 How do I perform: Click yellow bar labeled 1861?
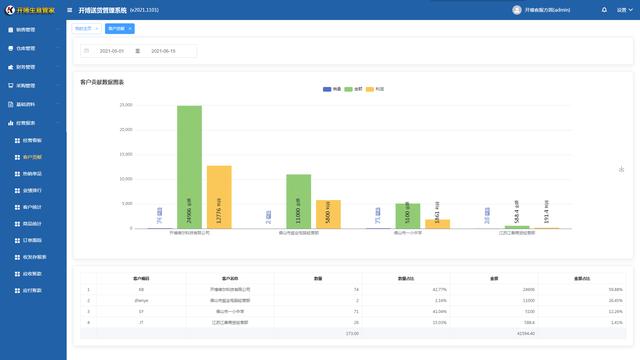438,224
